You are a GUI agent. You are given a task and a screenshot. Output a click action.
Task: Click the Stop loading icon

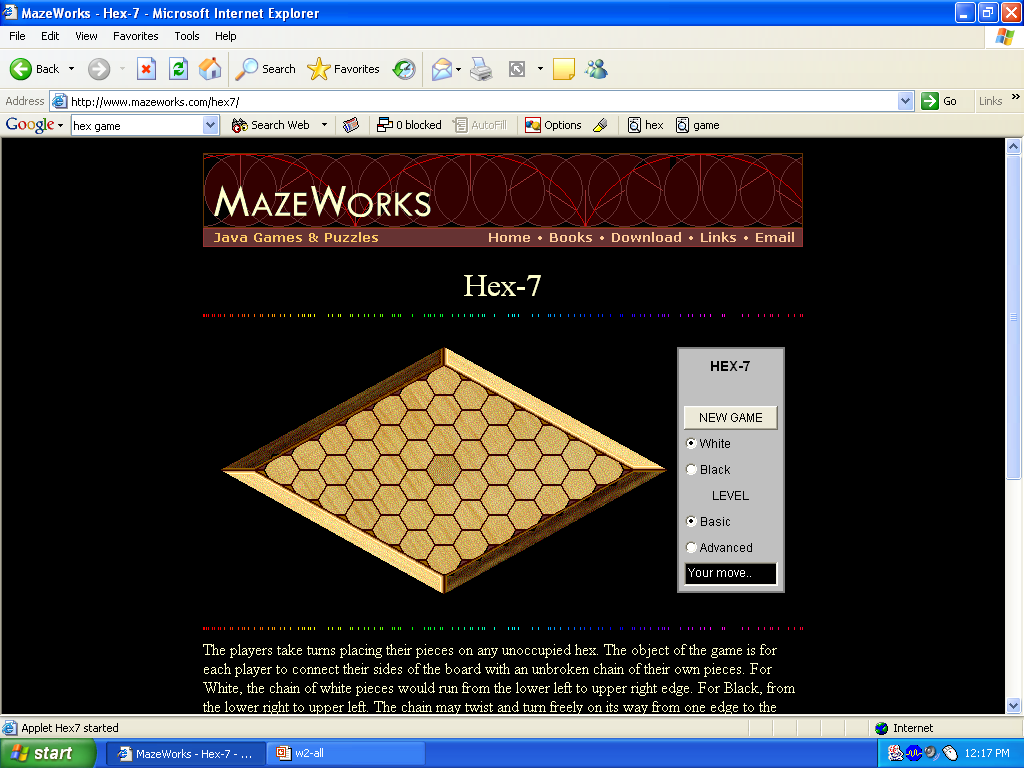point(146,69)
